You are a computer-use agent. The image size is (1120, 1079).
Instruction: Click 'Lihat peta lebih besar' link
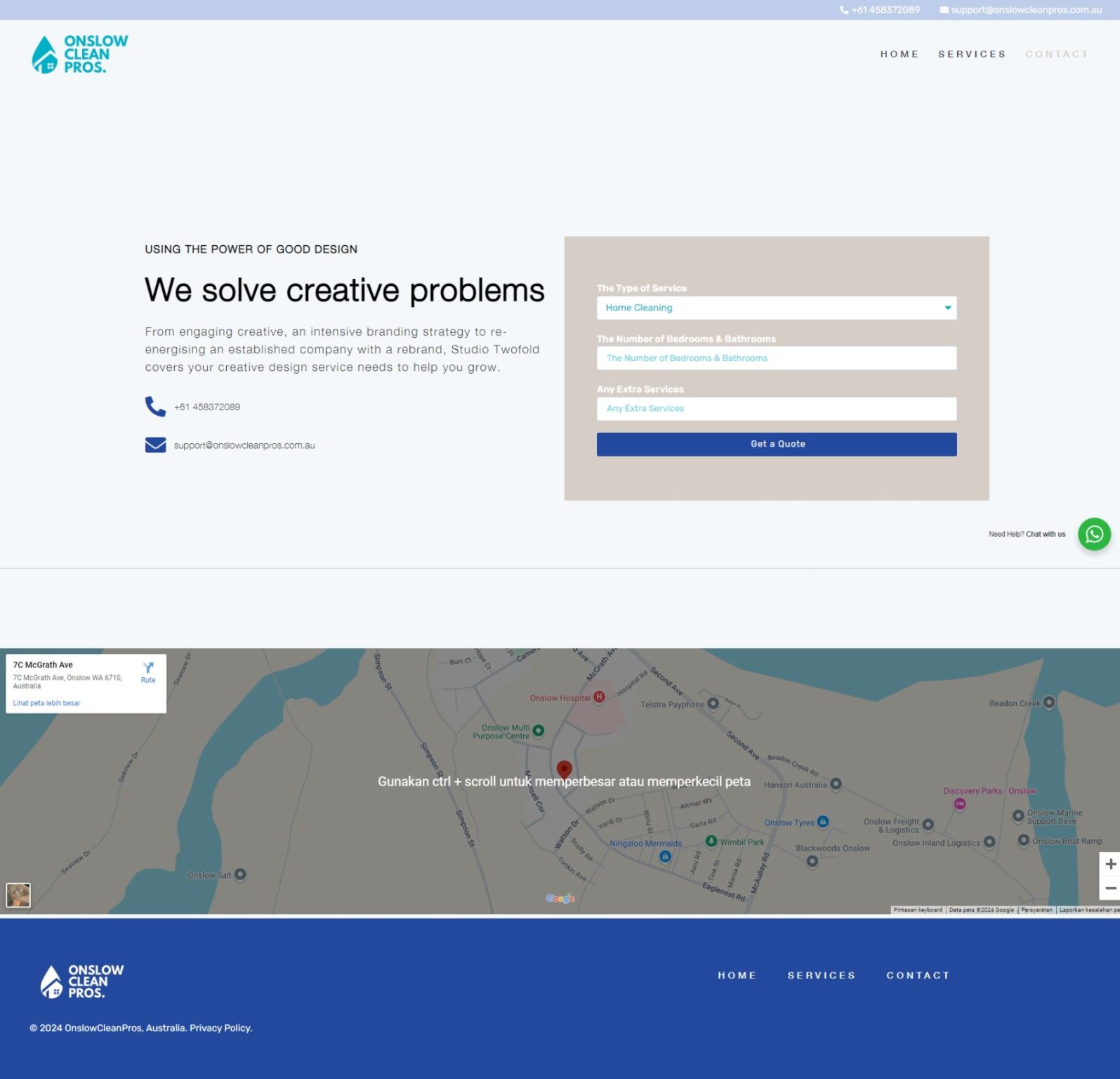click(46, 703)
